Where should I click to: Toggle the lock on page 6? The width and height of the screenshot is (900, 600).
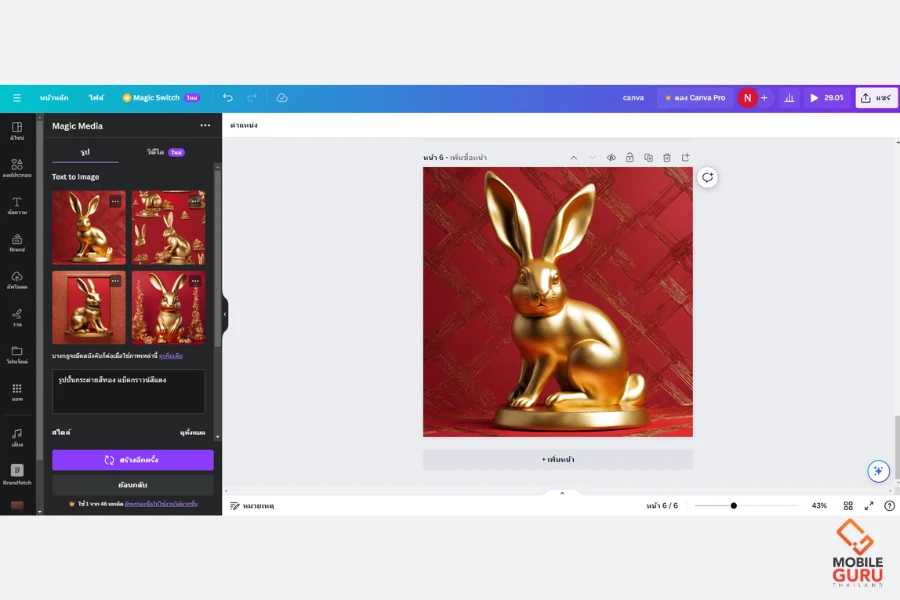[x=630, y=158]
